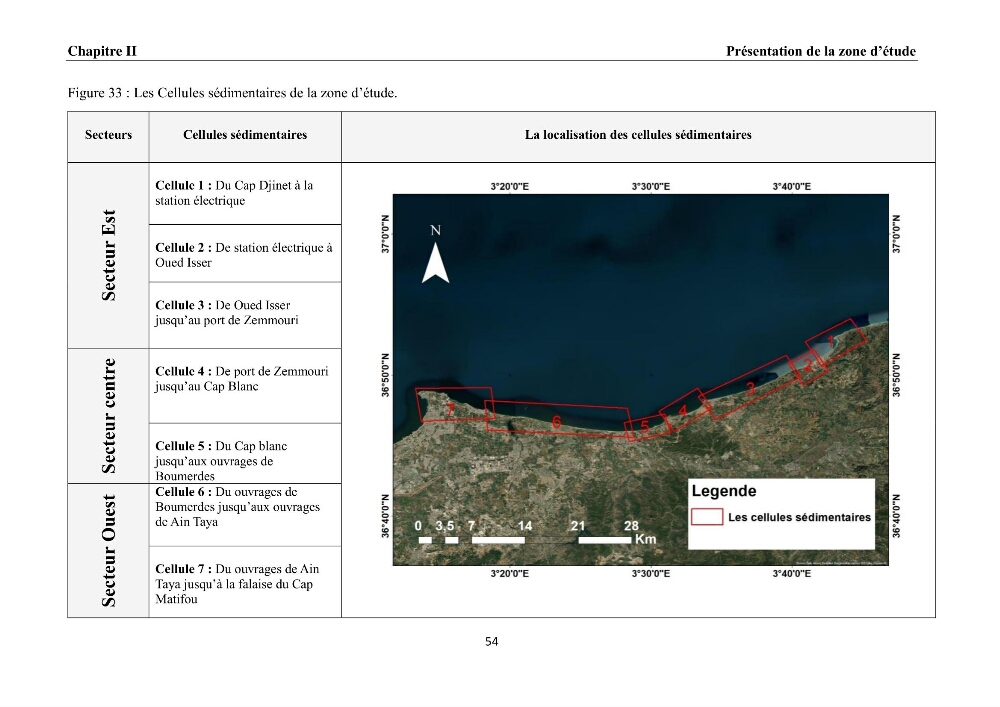The image size is (1000, 707).
Task: Click red cell 7 rectangle at Cap Matifou
Action: pyautogui.click(x=454, y=405)
